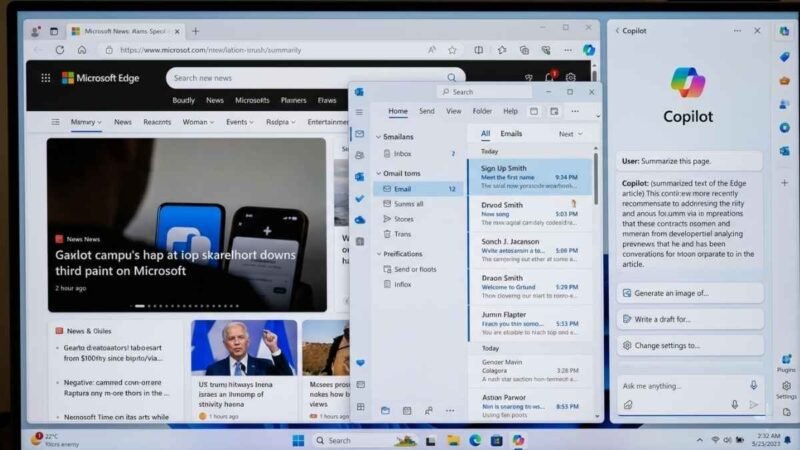Click the microphone in Copilot input box
This screenshot has height=450, width=800.
point(754,385)
